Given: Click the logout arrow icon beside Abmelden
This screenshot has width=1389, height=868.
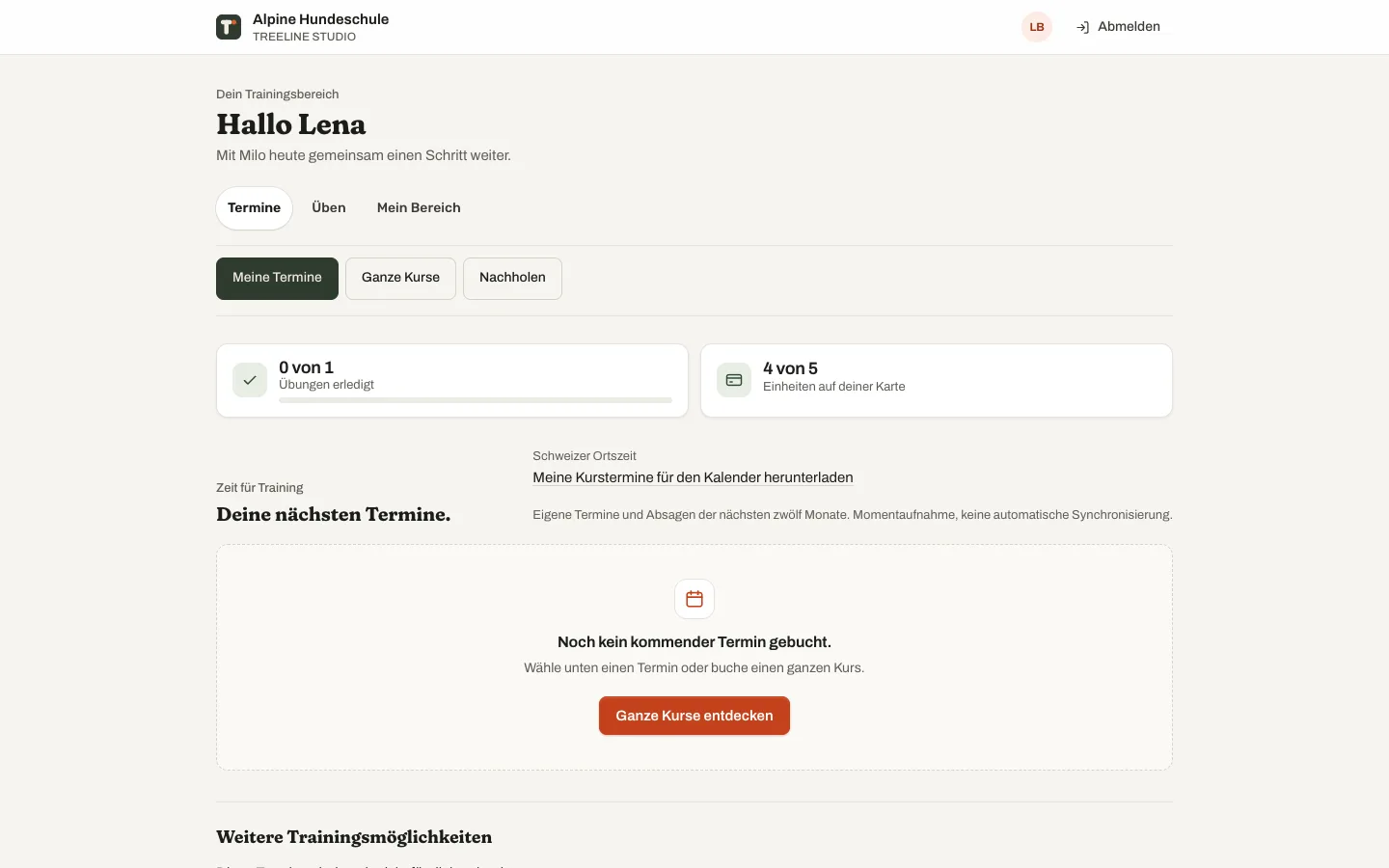Looking at the screenshot, I should pos(1082,27).
